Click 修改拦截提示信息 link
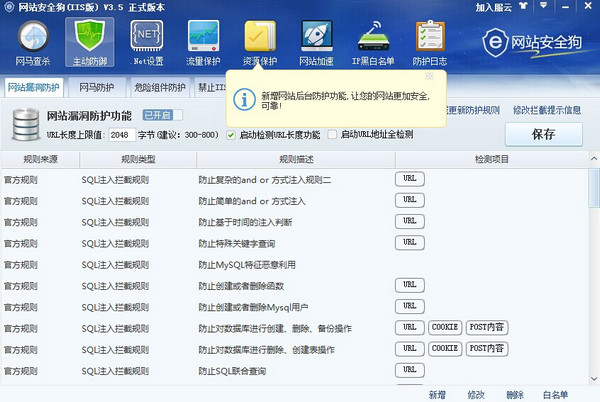Screen dimensions: 600x402 [547, 110]
